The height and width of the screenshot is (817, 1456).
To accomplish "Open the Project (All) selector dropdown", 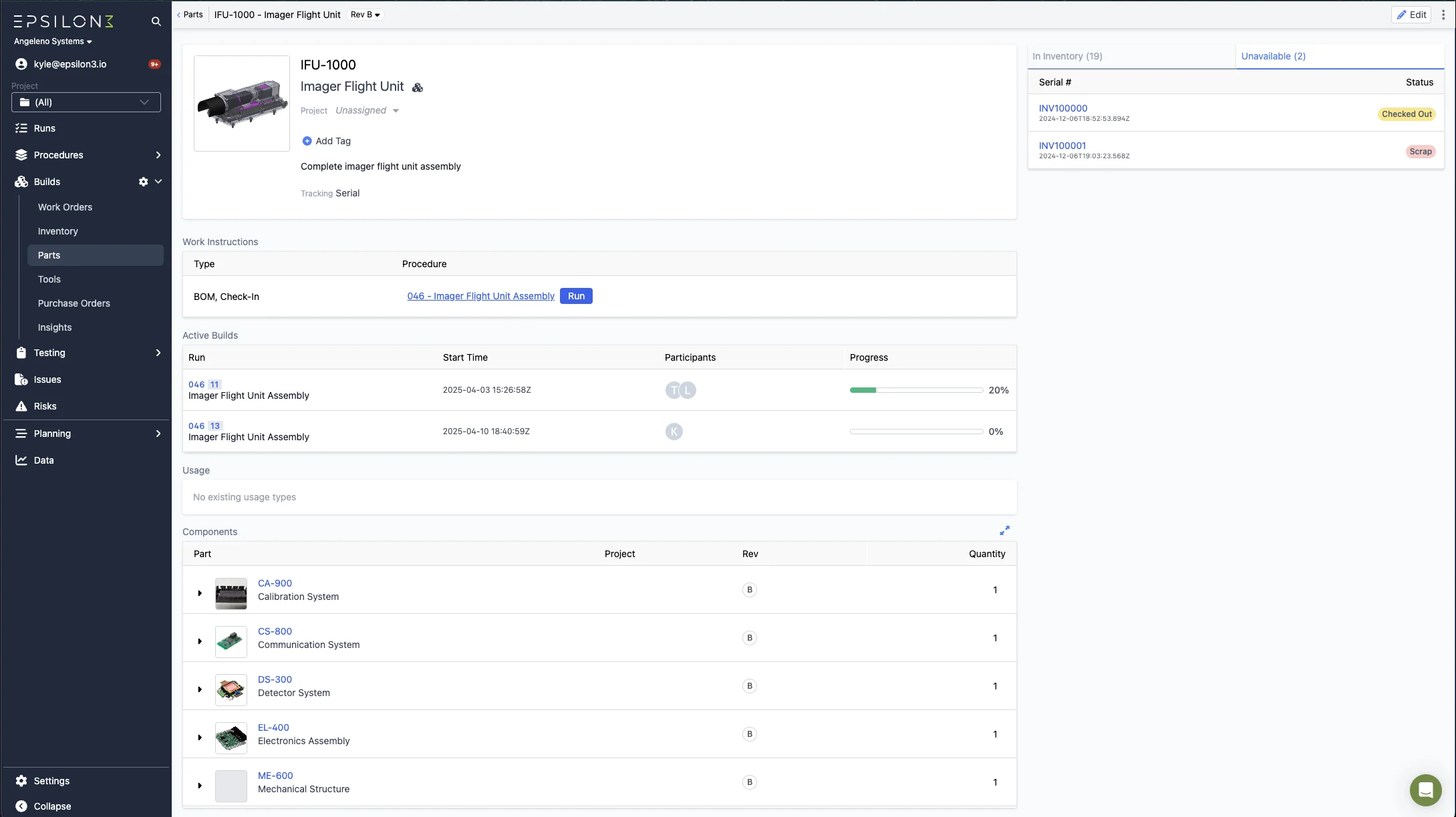I will click(86, 102).
